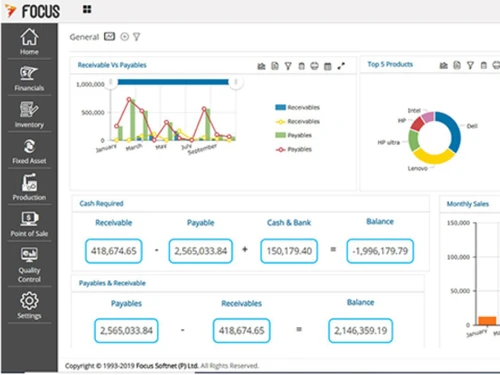Click the dashboard chart icon next to General
500x375 pixels.
[109, 36]
